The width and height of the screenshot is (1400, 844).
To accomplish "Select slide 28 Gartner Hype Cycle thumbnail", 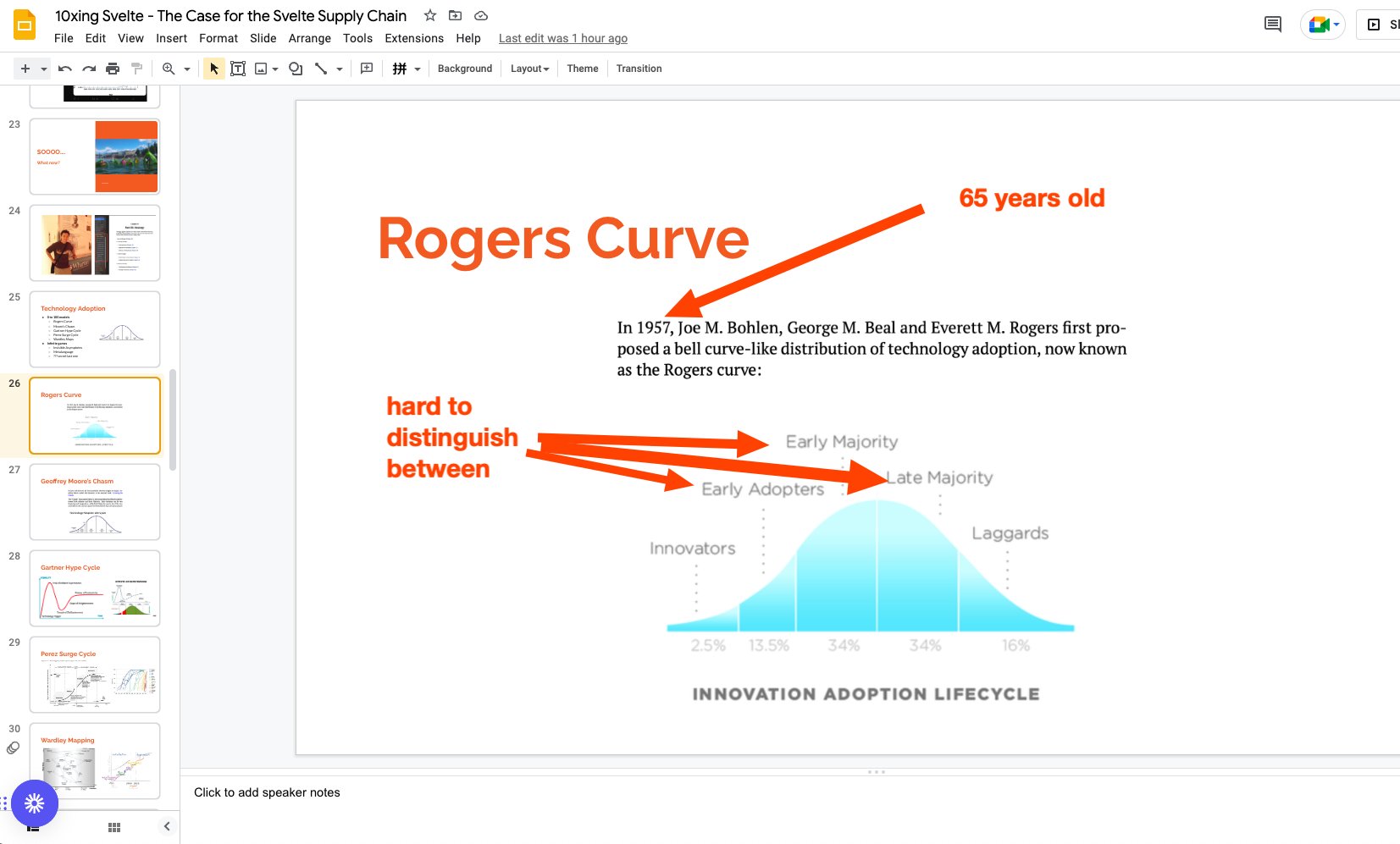I will click(95, 588).
